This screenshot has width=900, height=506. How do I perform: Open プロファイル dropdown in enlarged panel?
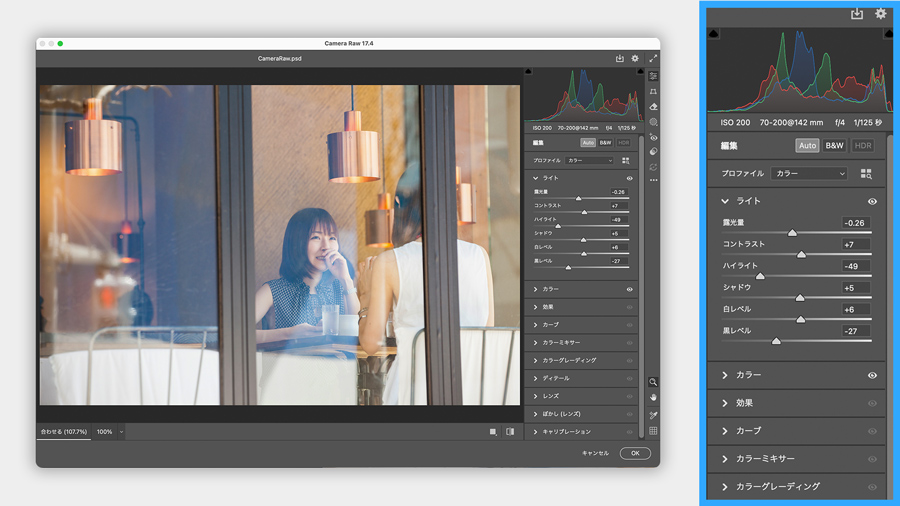[x=809, y=173]
